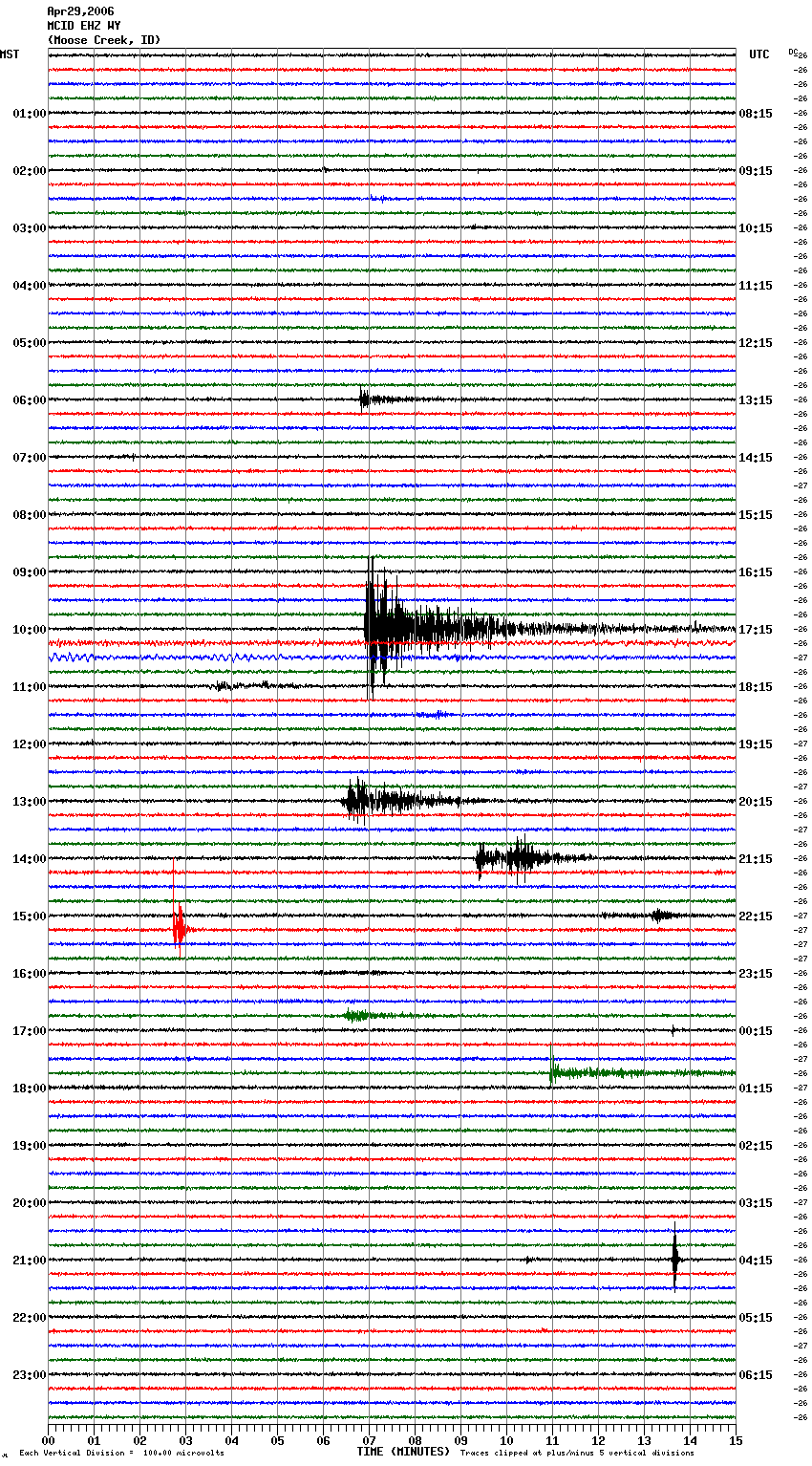Select the 22:00 MST time label
This screenshot has height=1466, width=812.
[30, 1318]
